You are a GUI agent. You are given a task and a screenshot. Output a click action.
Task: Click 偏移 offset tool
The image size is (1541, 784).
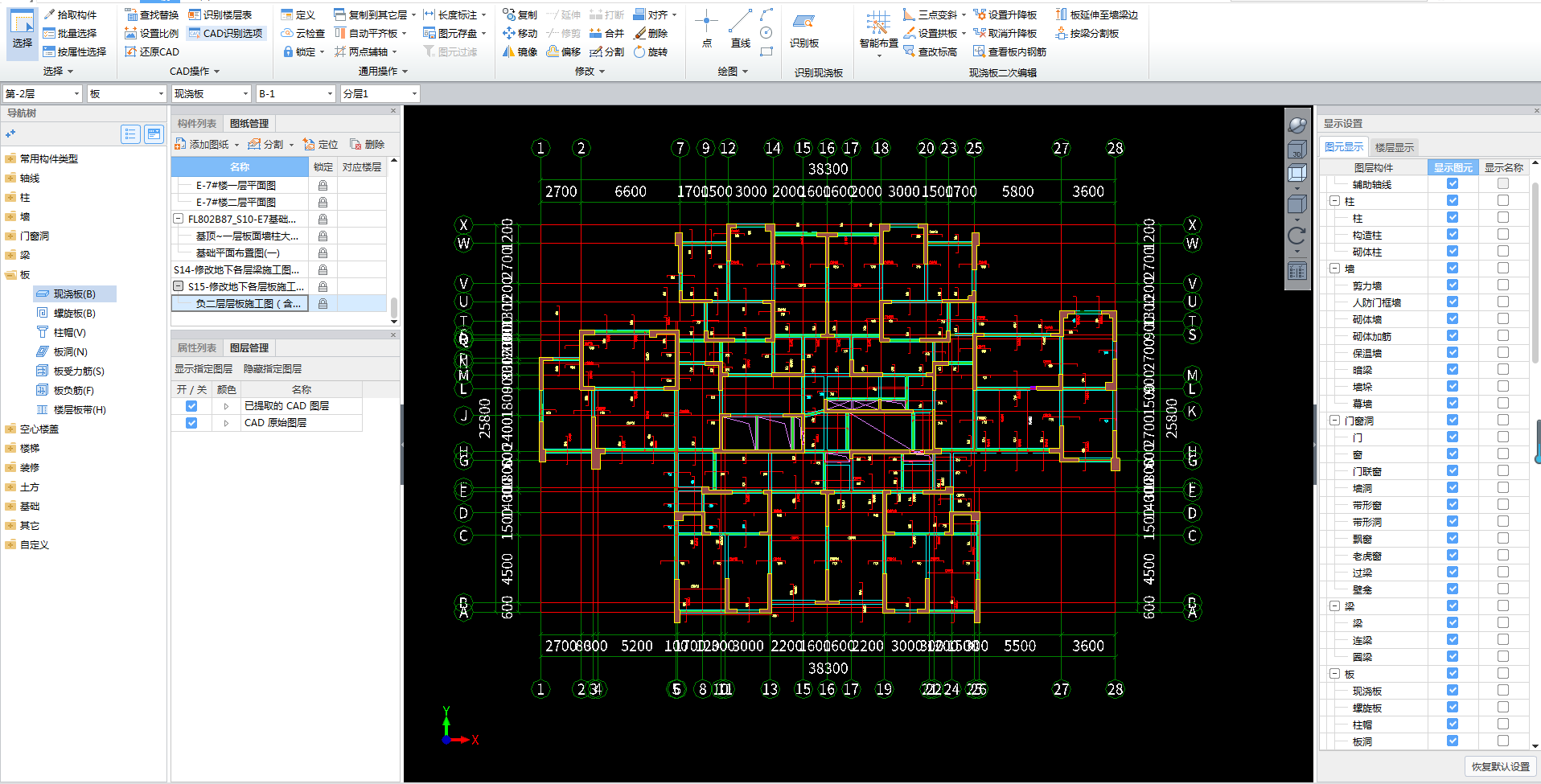pyautogui.click(x=564, y=51)
